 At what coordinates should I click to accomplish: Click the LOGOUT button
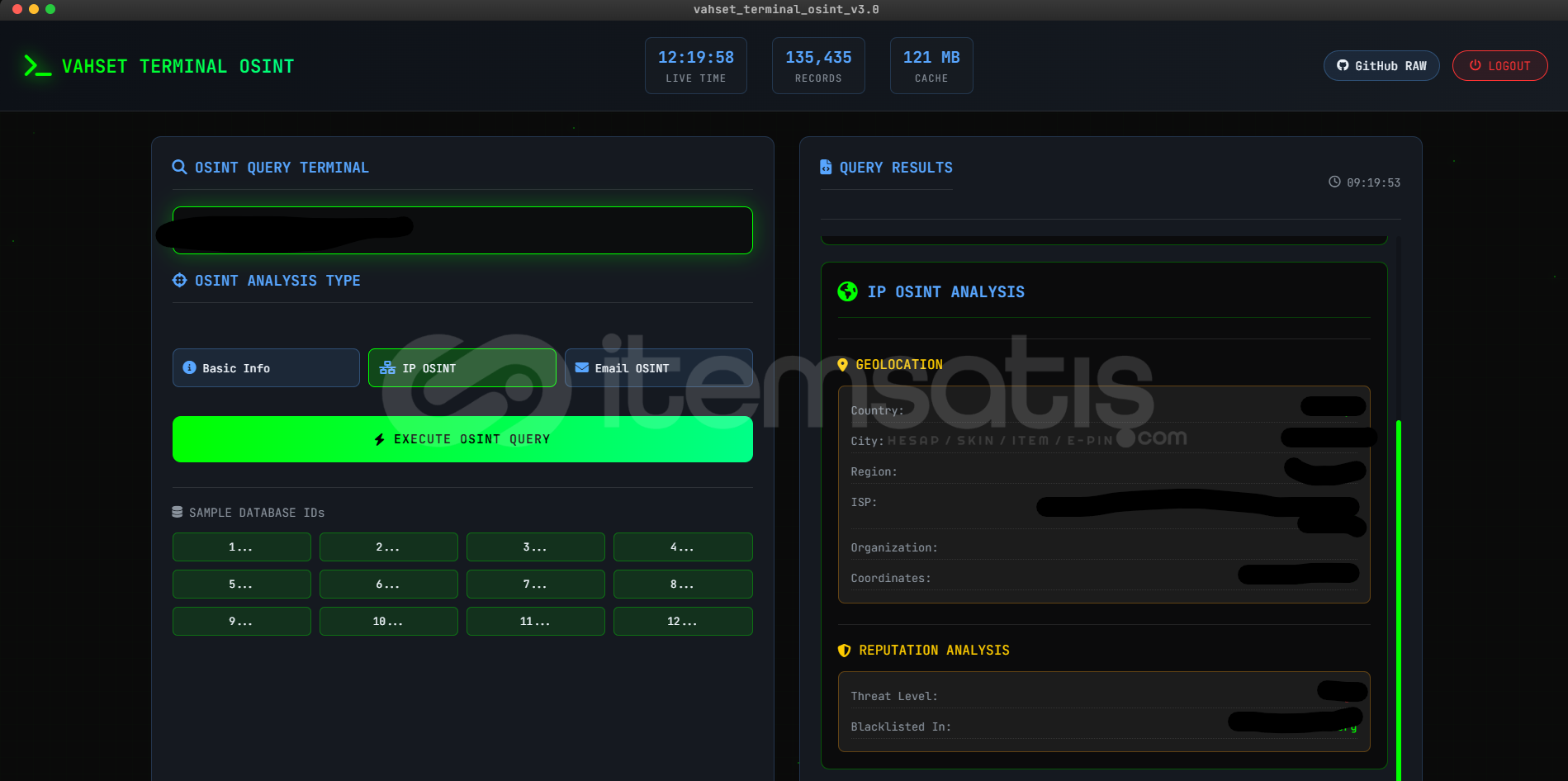pyautogui.click(x=1499, y=65)
